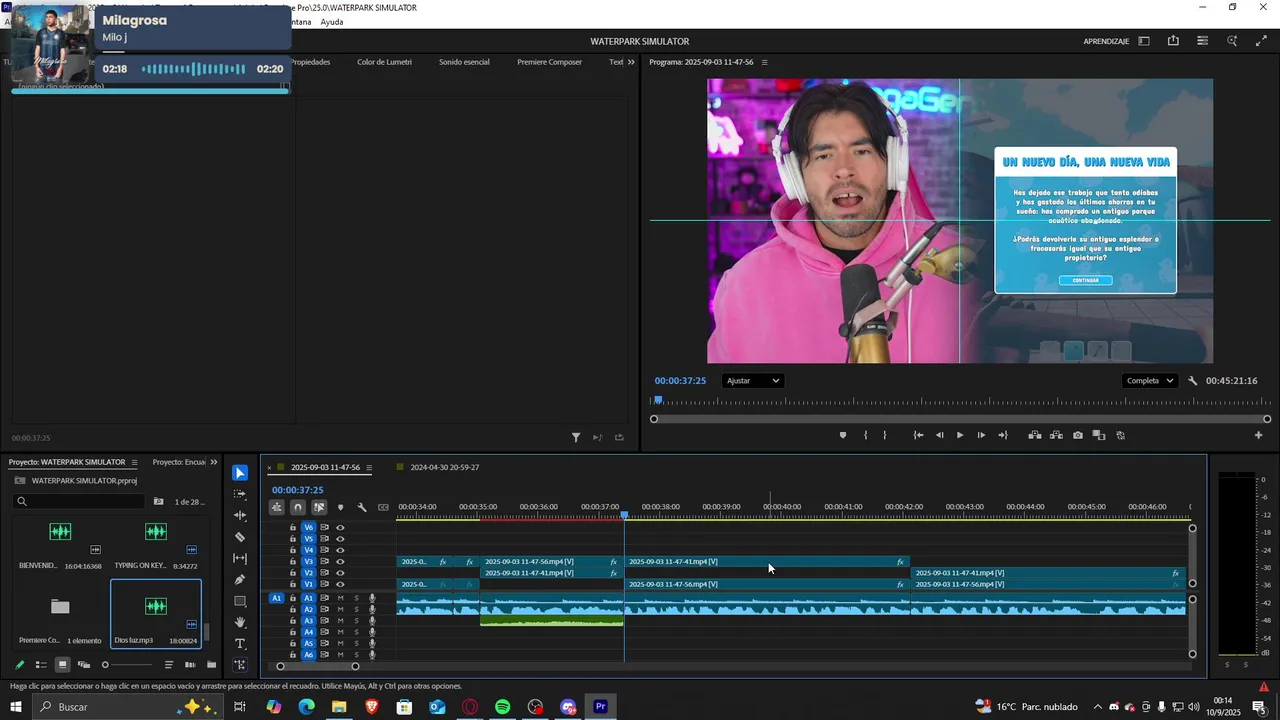Open the Ayuda menu

[x=332, y=22]
